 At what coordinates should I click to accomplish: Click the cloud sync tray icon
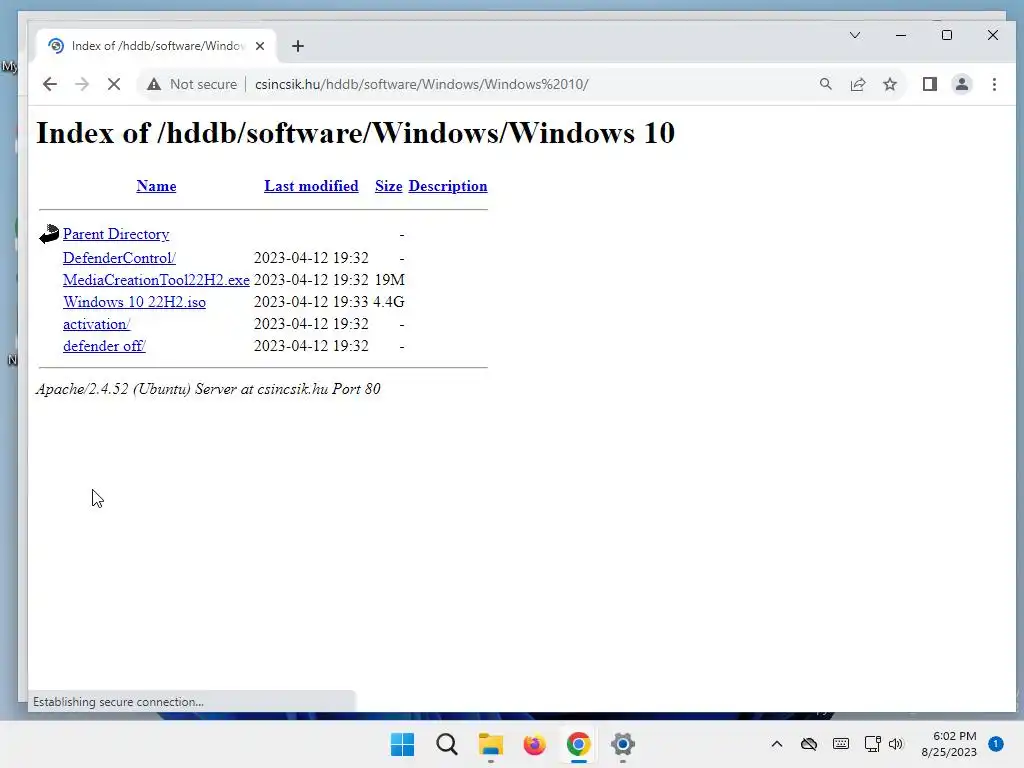click(808, 744)
